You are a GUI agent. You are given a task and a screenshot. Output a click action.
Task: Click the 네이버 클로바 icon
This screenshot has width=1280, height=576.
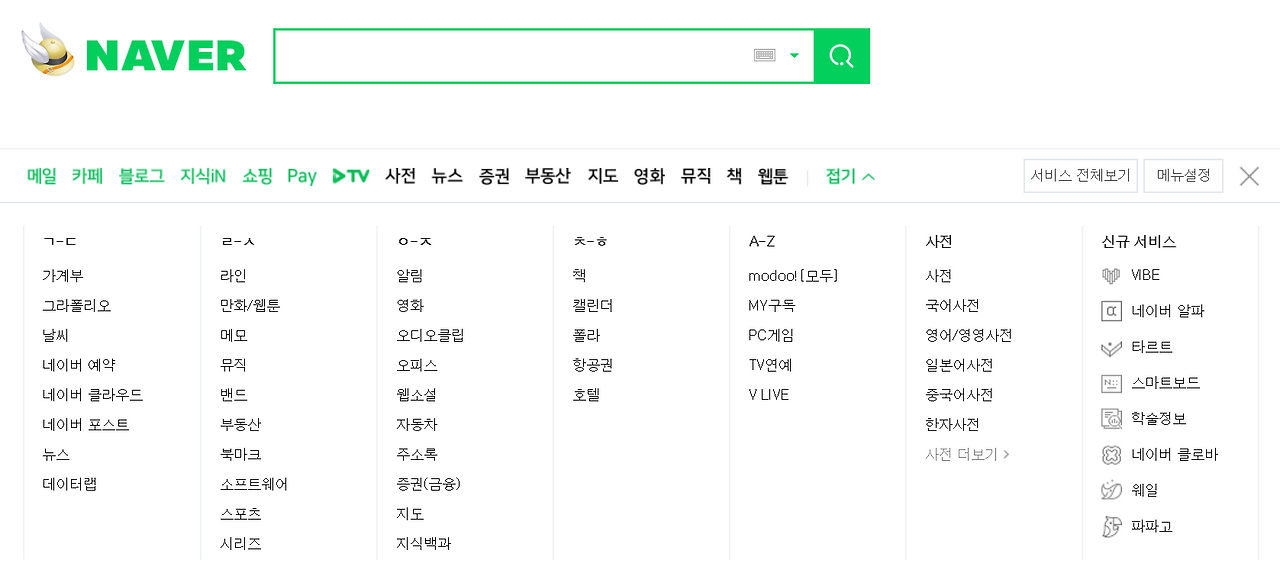1111,455
